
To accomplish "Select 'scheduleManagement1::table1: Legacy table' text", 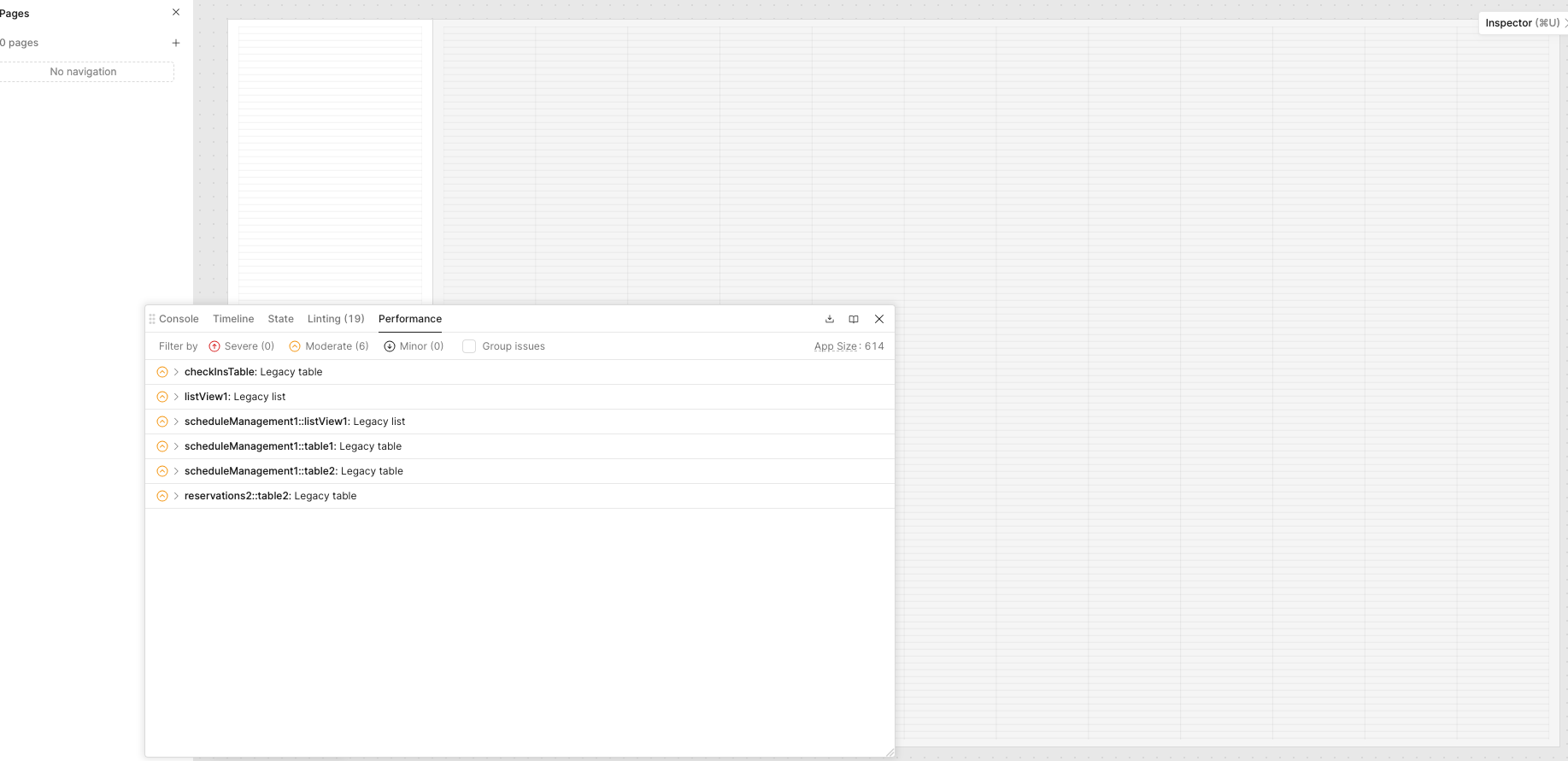I will pyautogui.click(x=293, y=446).
